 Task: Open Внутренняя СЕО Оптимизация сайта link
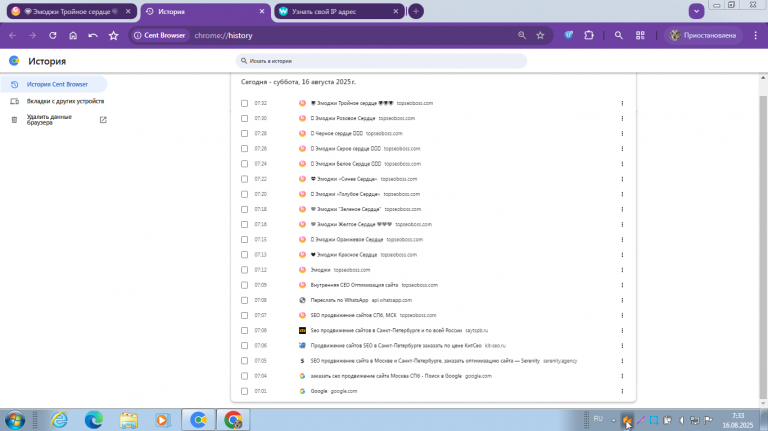(x=354, y=285)
